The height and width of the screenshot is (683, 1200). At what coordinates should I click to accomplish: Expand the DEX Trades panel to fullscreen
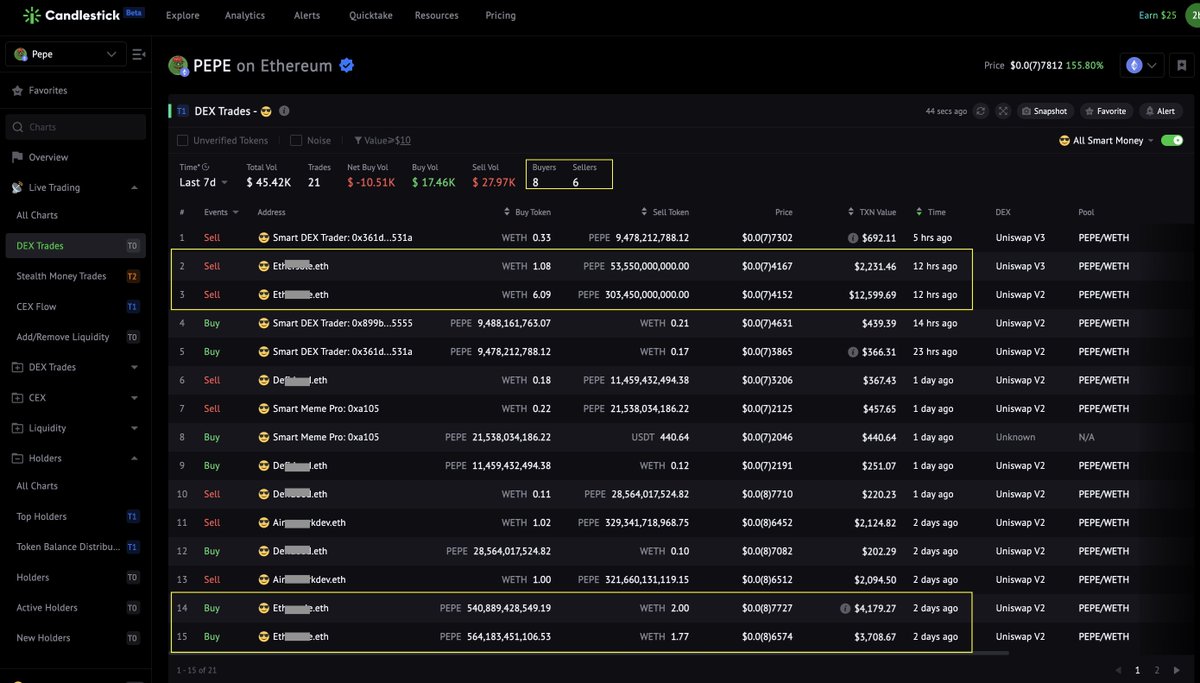[x=1003, y=111]
